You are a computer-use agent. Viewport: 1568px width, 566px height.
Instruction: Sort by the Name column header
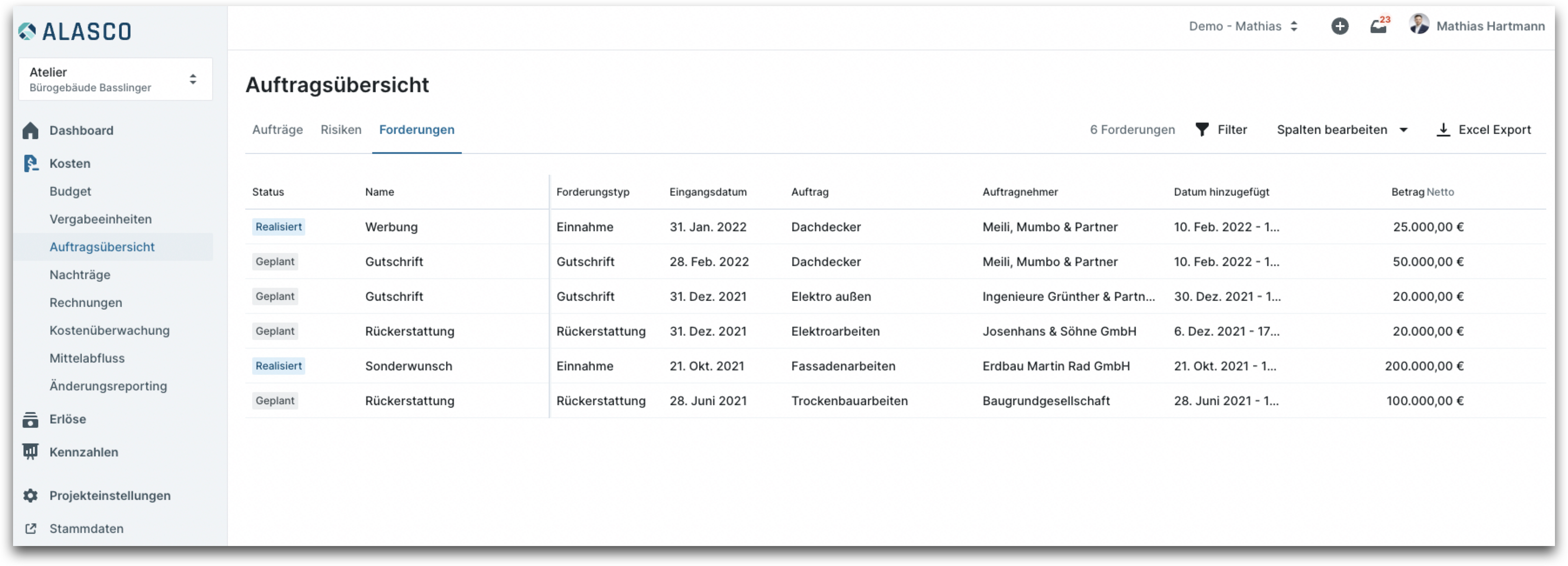[380, 192]
